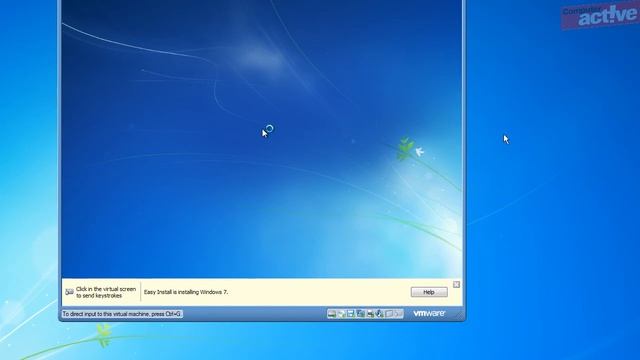Screen dimensions: 640x360
Task: Click the hard disk device icon in the status bar
Action: pos(332,313)
